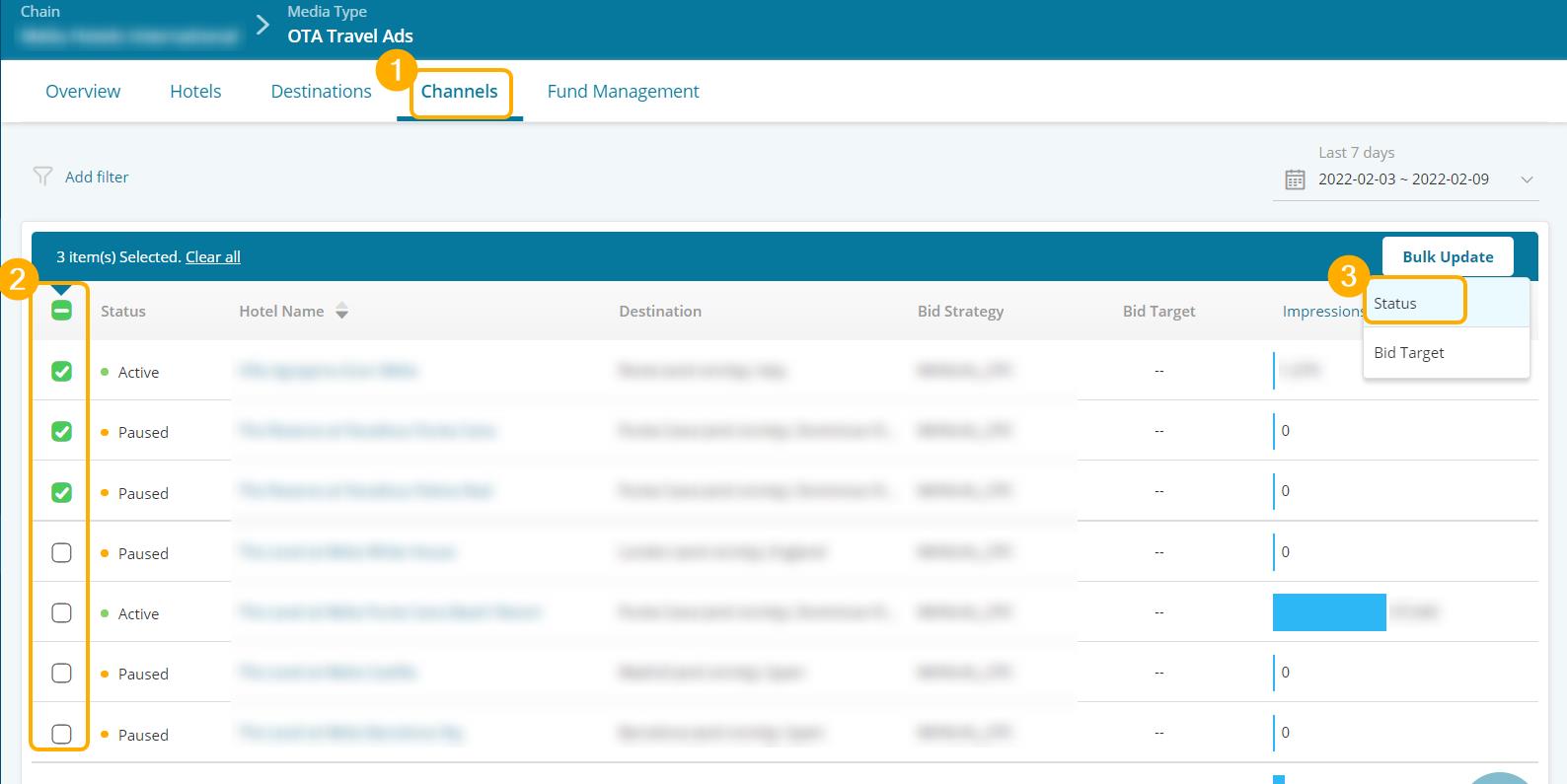Click the date range 2022-02-03 ~ 2022-02-09
The height and width of the screenshot is (784, 1567).
click(x=1403, y=179)
